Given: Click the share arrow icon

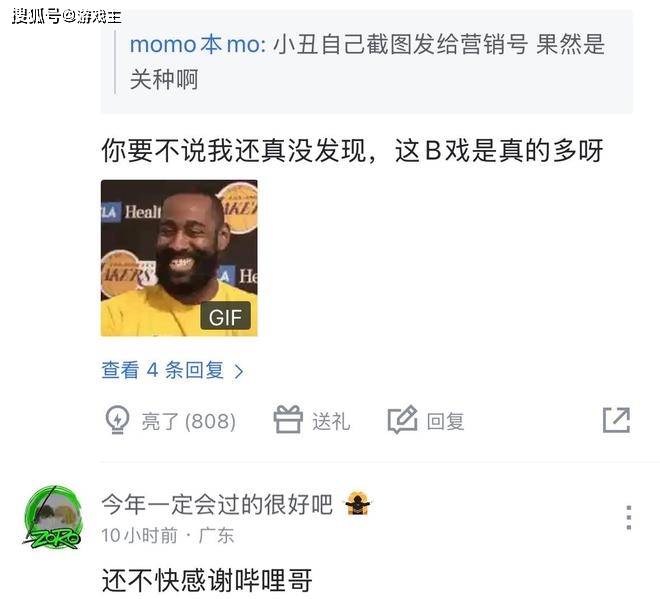Looking at the screenshot, I should pyautogui.click(x=616, y=420).
